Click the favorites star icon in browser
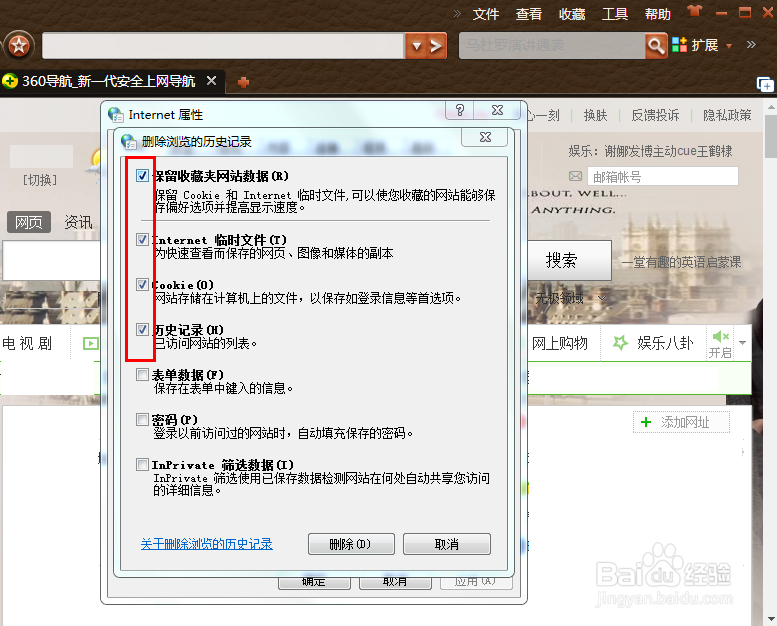 [19, 46]
